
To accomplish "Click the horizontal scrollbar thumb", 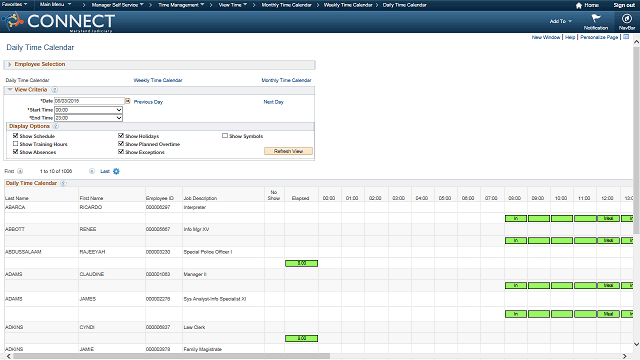I will 171,356.
